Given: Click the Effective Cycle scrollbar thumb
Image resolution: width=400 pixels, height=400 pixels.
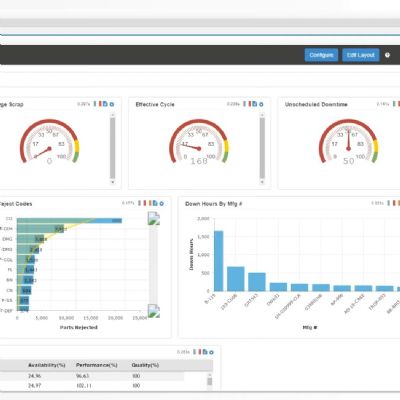Looking at the screenshot, I should tap(262, 148).
